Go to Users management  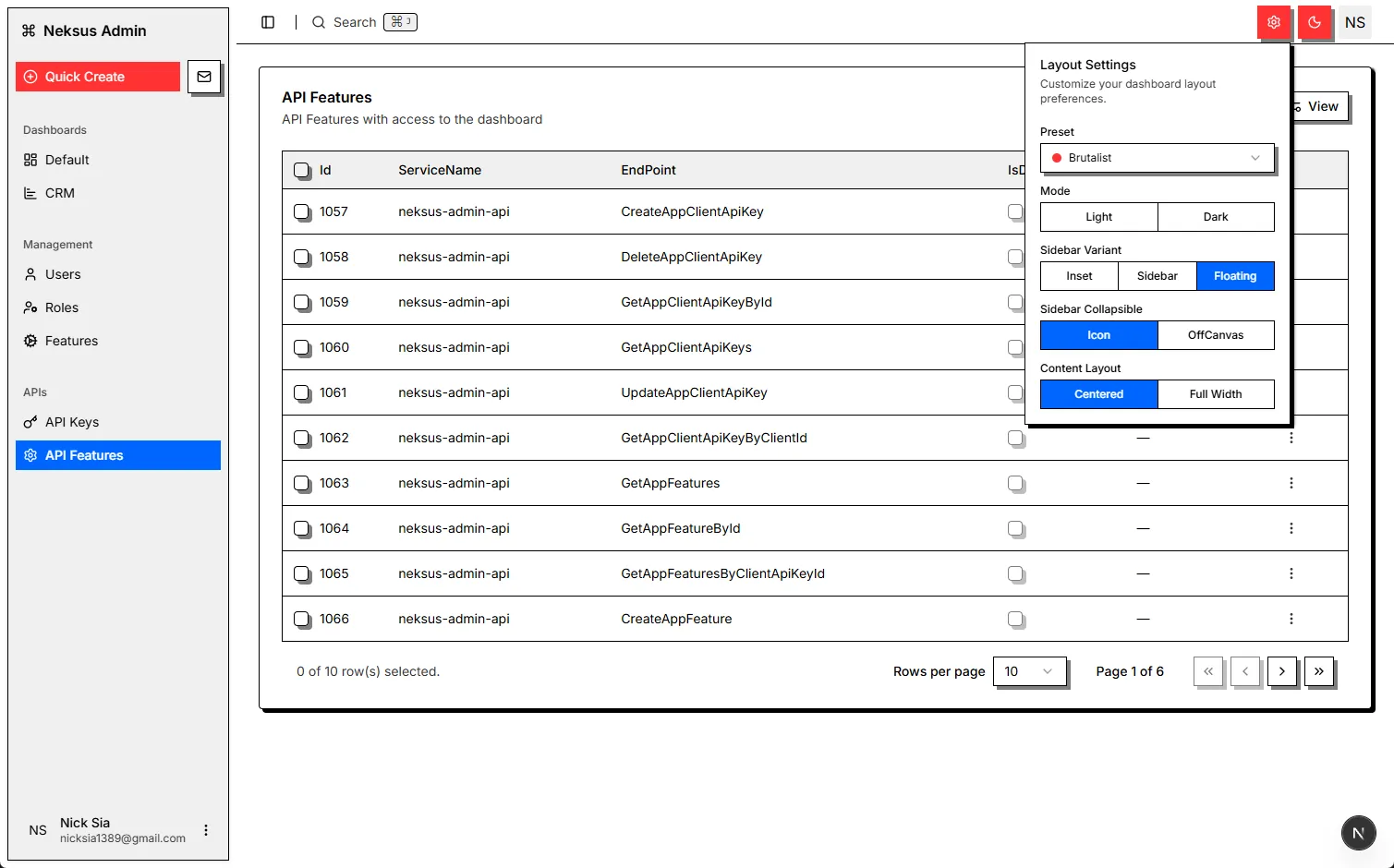click(118, 274)
